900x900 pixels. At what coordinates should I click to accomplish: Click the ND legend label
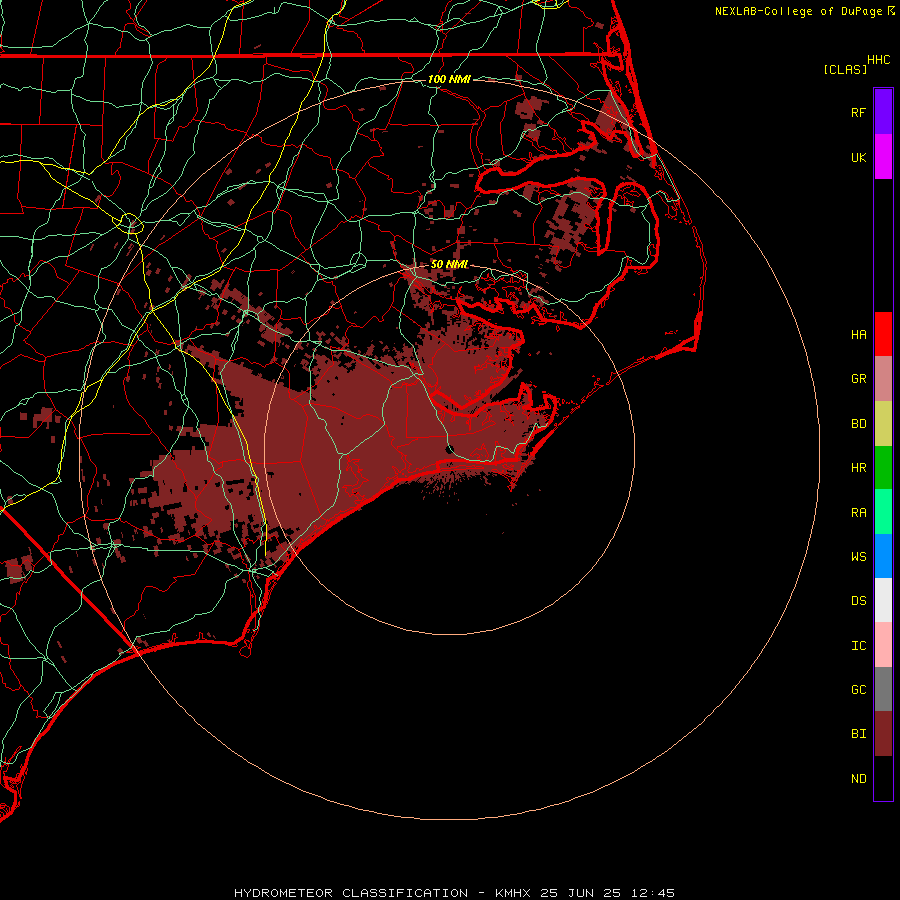click(x=858, y=779)
